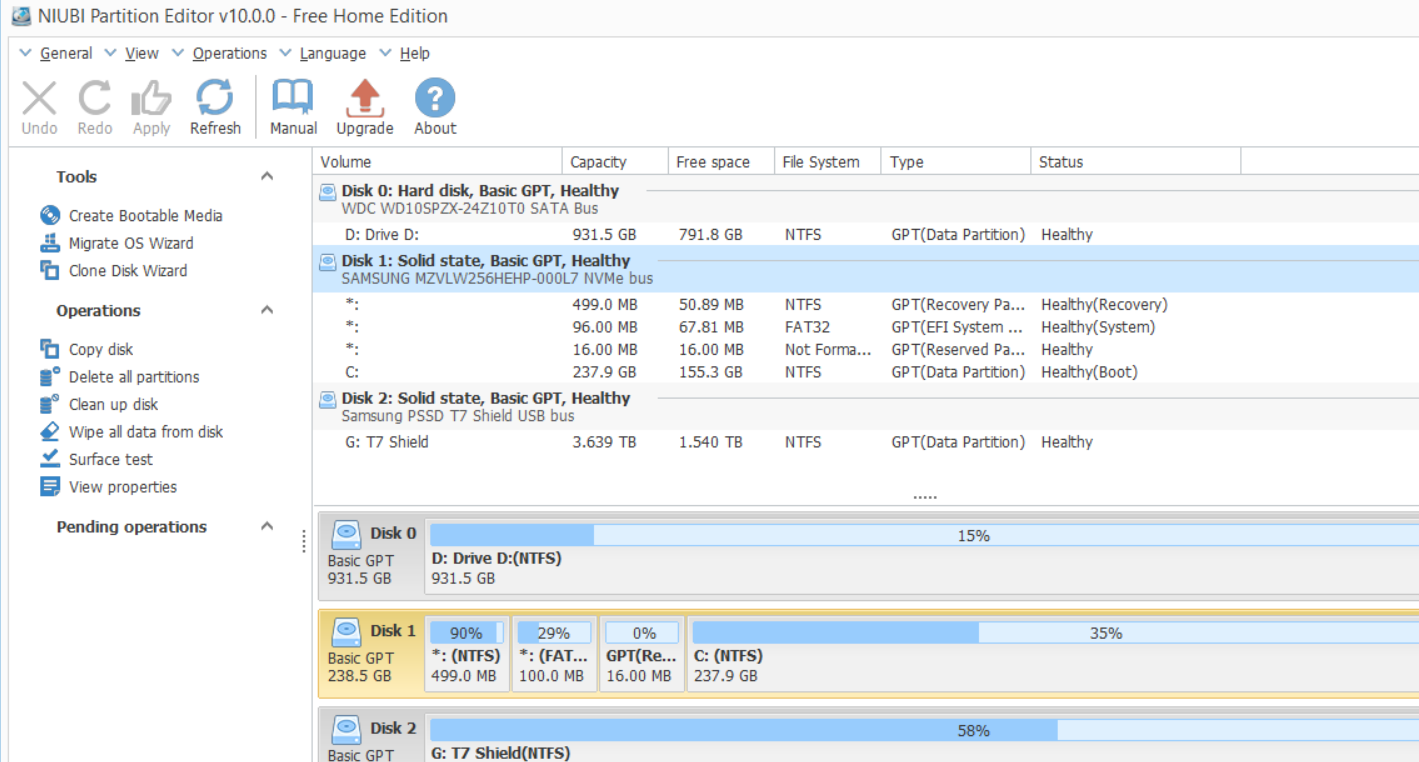The image size is (1419, 762).
Task: Open the Help menu
Action: tap(415, 53)
